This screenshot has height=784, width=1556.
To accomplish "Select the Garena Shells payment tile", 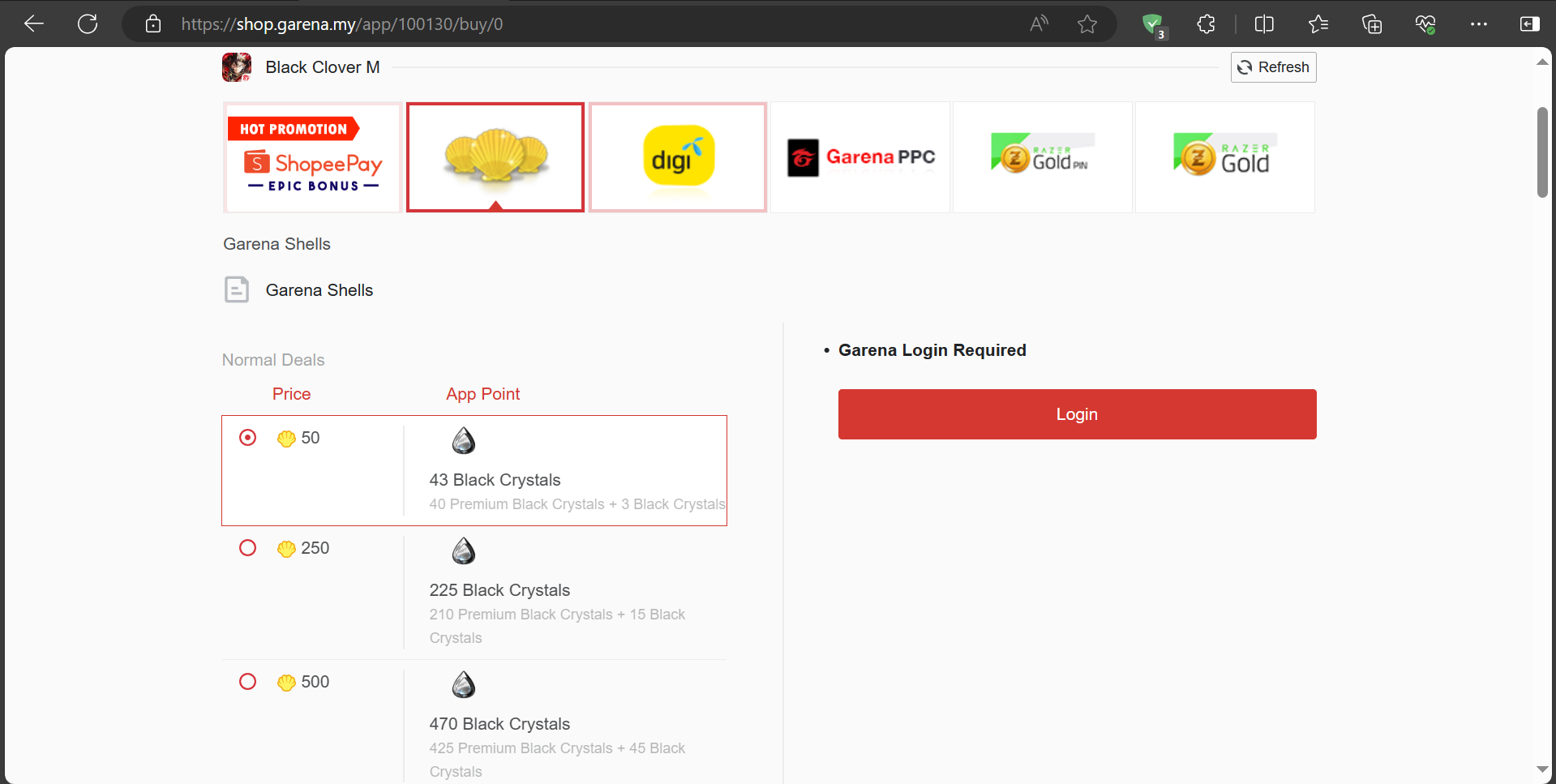I will click(495, 156).
